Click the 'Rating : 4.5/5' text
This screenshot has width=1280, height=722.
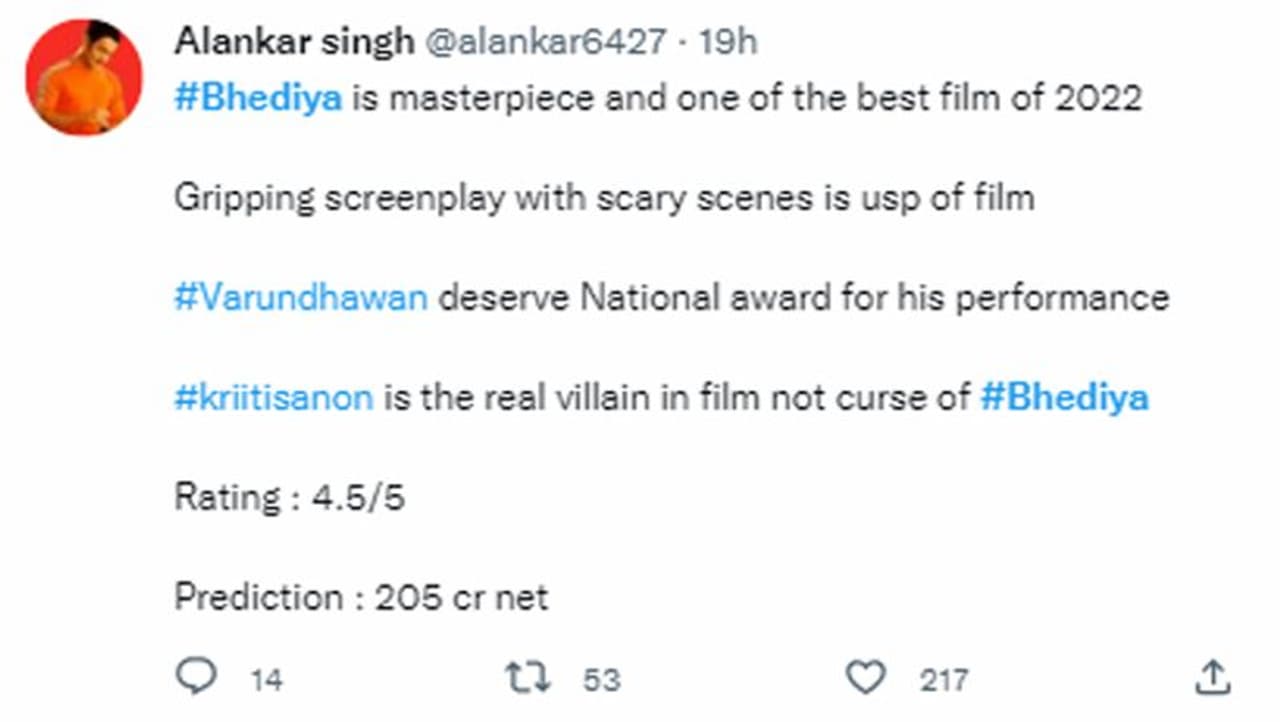click(289, 498)
